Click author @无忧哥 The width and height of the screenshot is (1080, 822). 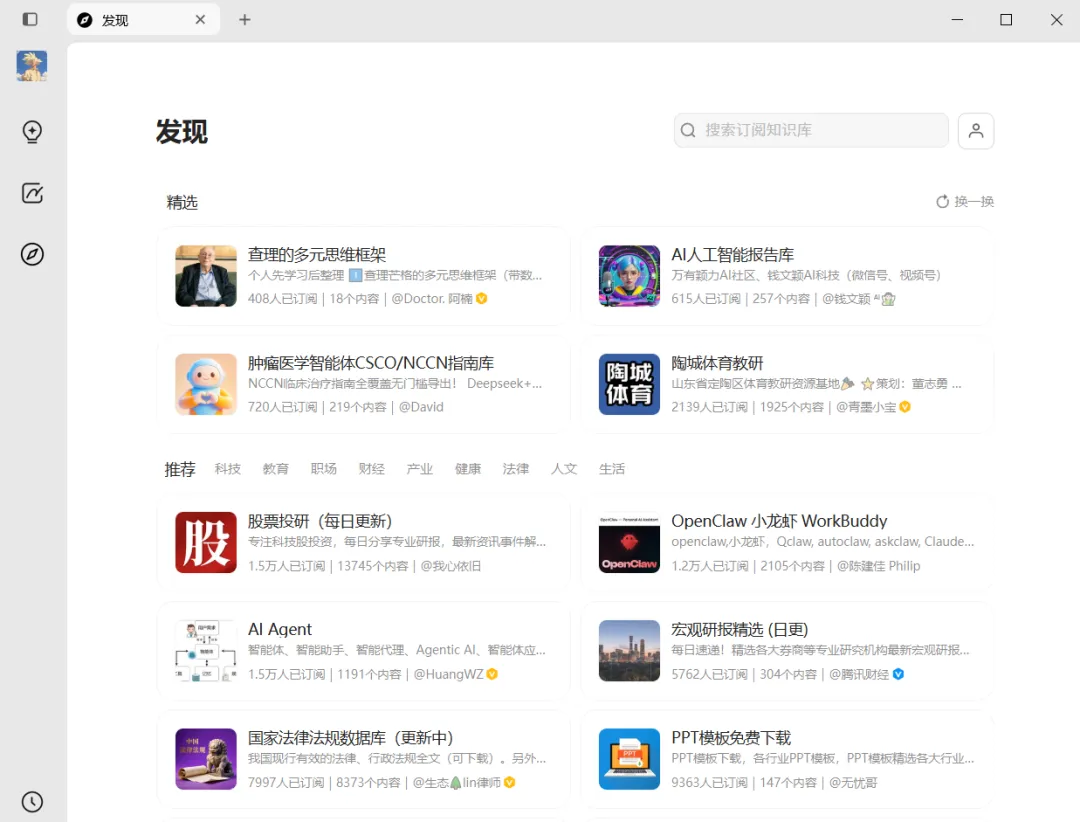pyautogui.click(x=853, y=783)
